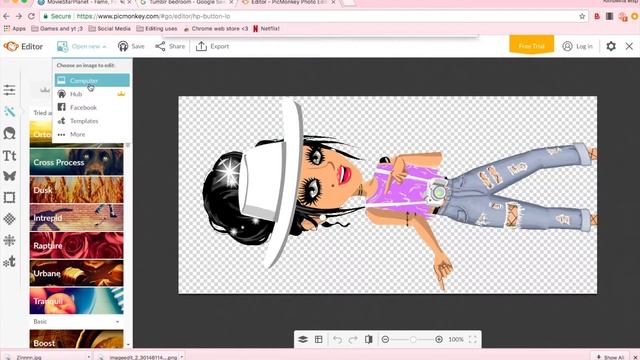This screenshot has width=640, height=360.
Task: Apply the Boost effect
Action: click(76, 339)
